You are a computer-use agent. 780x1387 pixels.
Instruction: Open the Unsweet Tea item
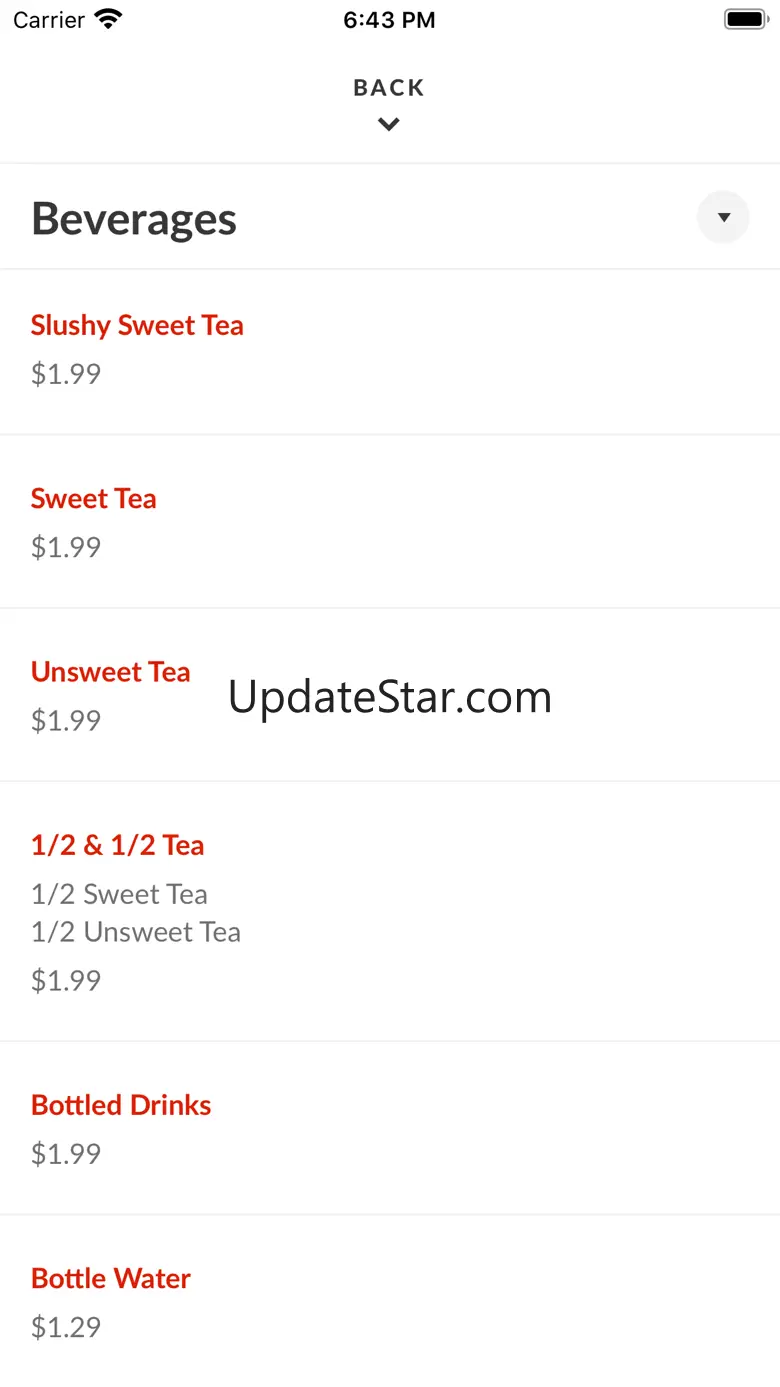111,671
